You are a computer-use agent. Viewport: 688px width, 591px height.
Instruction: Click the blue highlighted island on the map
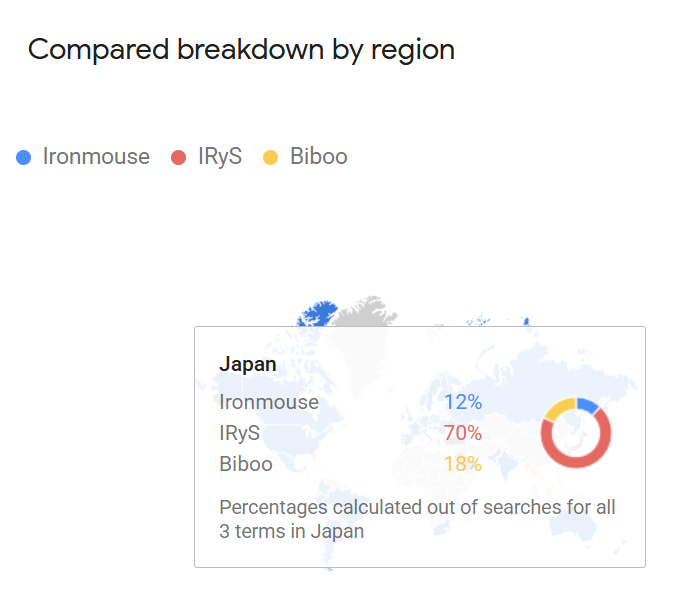pos(320,313)
